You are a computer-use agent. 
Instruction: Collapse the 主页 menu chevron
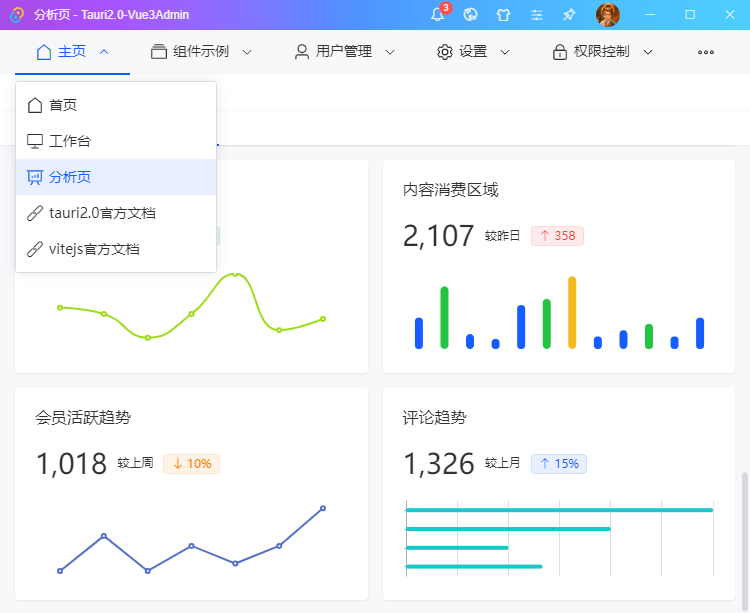[x=104, y=52]
